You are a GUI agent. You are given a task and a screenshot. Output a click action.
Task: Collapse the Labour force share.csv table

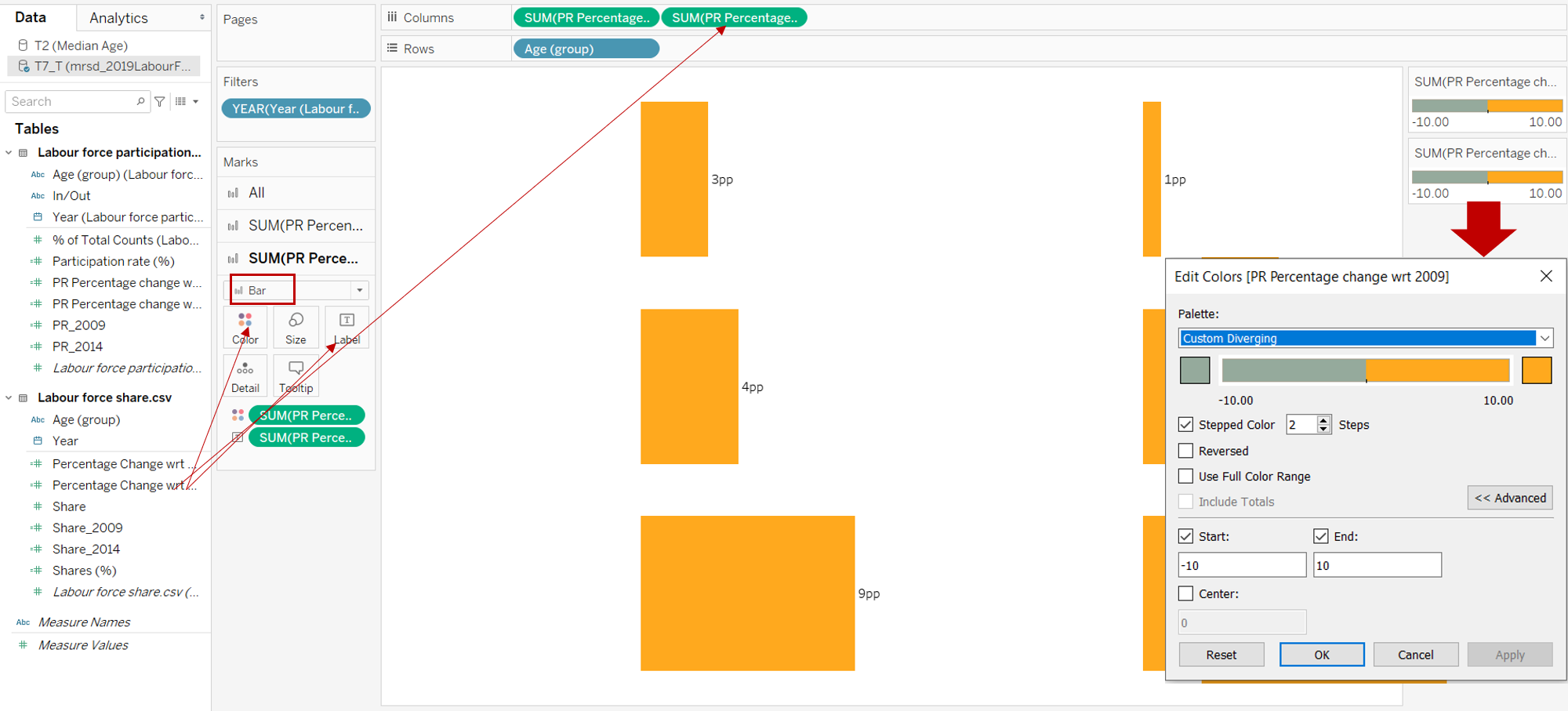click(x=9, y=398)
